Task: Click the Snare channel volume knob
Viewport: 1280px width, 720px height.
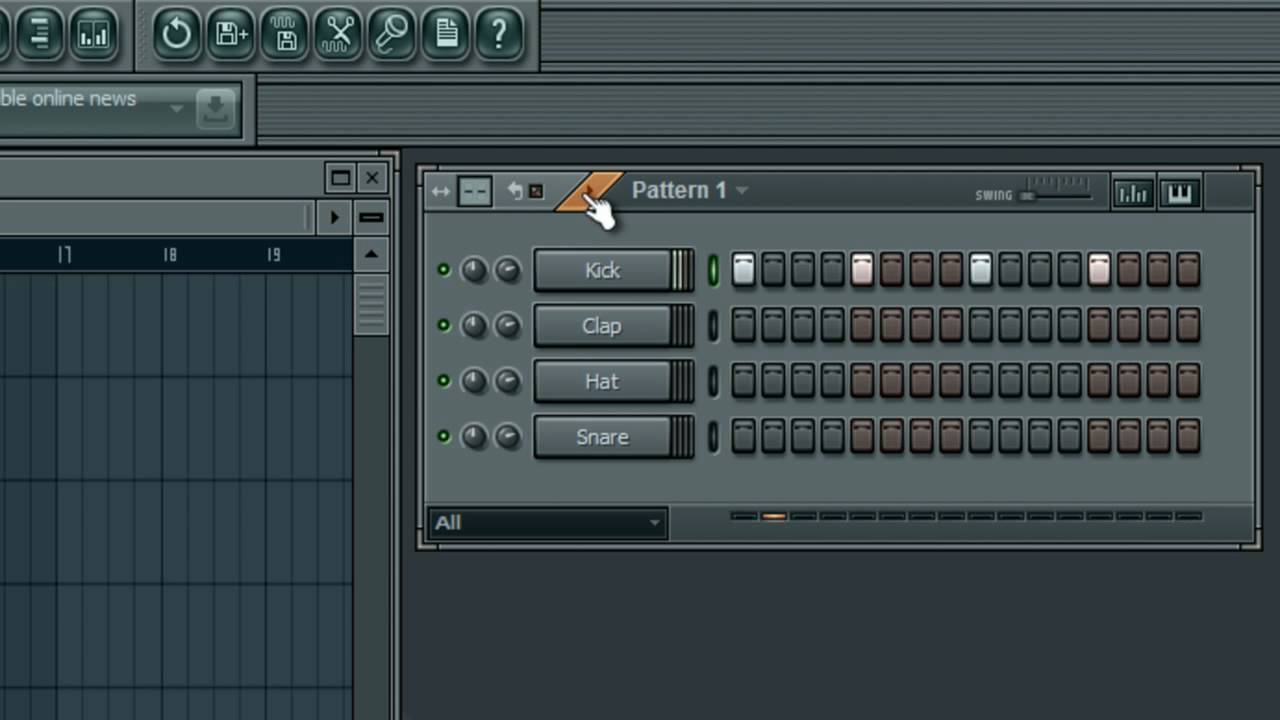Action: click(508, 437)
